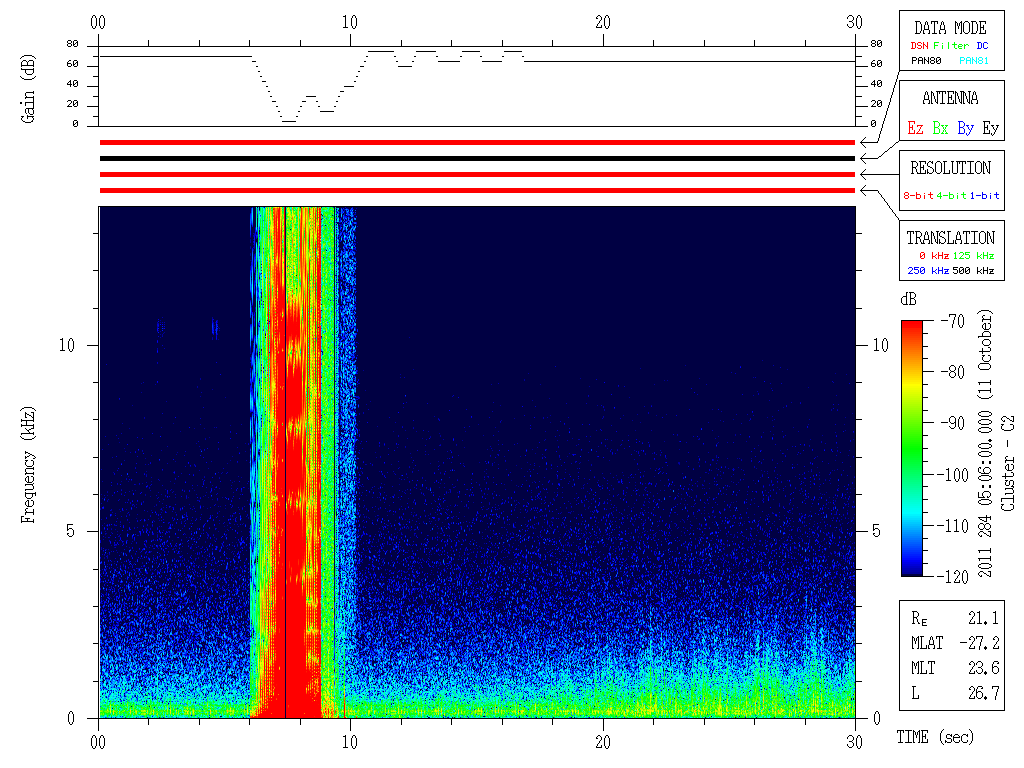
Task: Select the red DSN label
Action: pyautogui.click(x=919, y=46)
